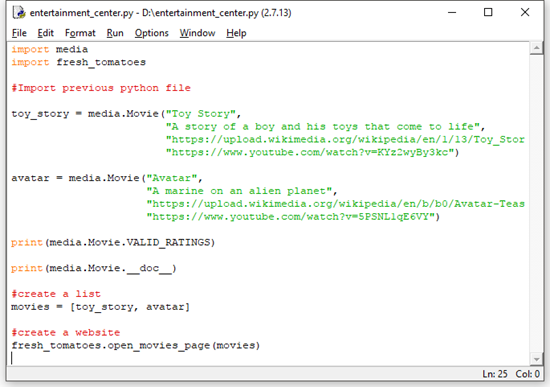This screenshot has width=550, height=387.
Task: Click the scrollbar down arrow
Action: [536, 359]
